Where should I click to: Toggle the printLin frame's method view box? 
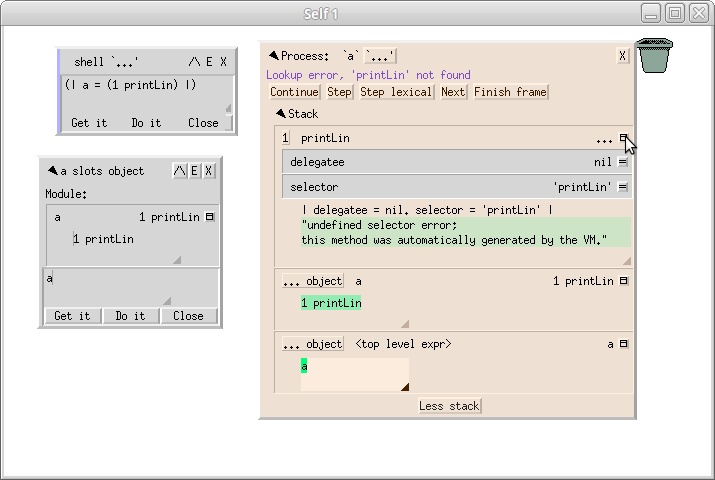pyautogui.click(x=623, y=139)
